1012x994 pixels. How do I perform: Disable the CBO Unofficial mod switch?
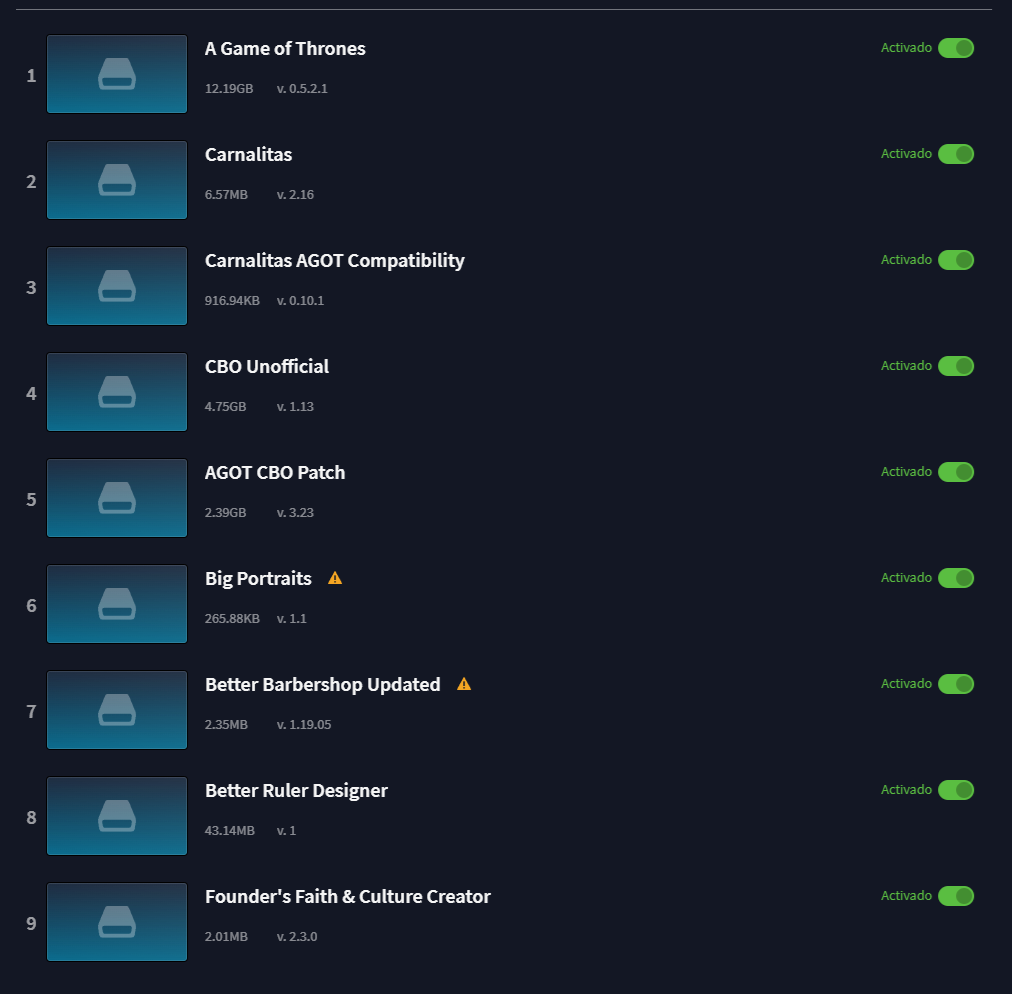pyautogui.click(x=956, y=366)
